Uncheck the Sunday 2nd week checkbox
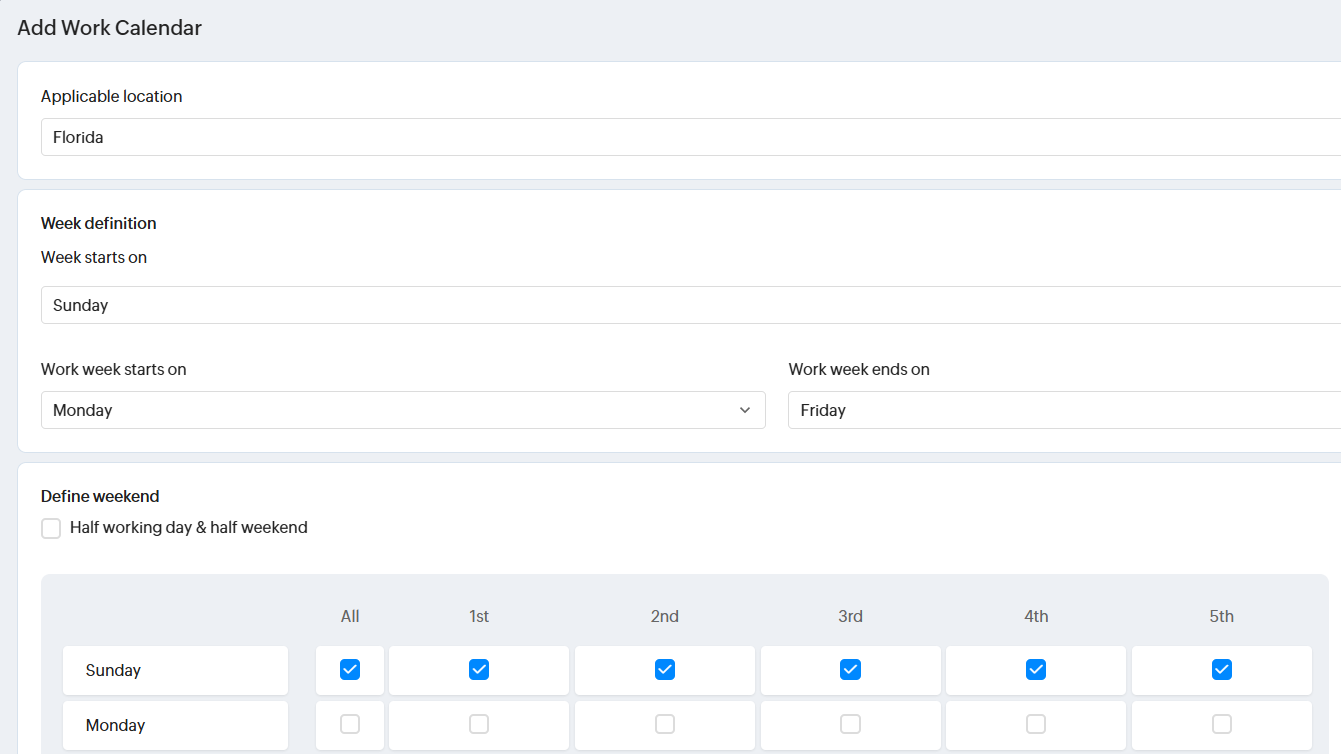Screen dimensions: 1341x754 tap(665, 670)
